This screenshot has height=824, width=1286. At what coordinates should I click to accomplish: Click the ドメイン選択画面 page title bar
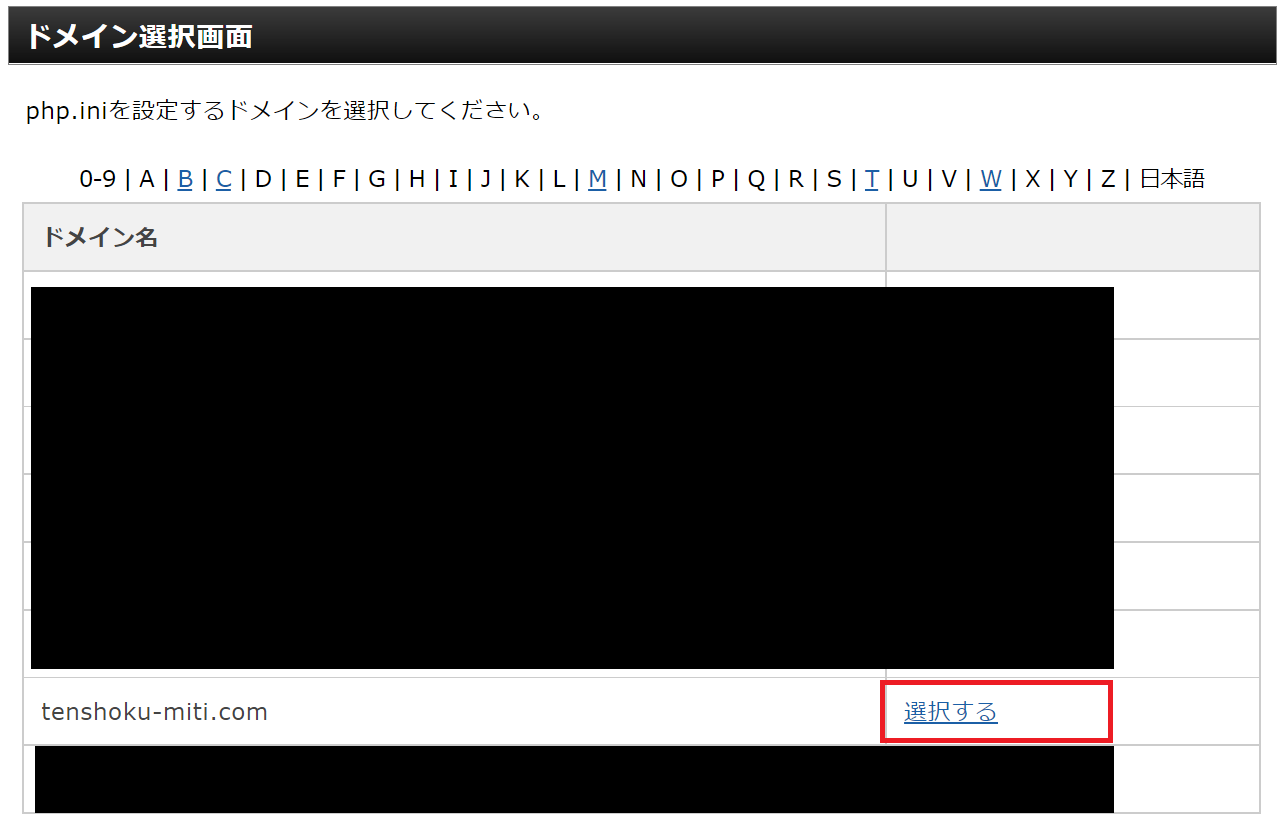(x=642, y=36)
